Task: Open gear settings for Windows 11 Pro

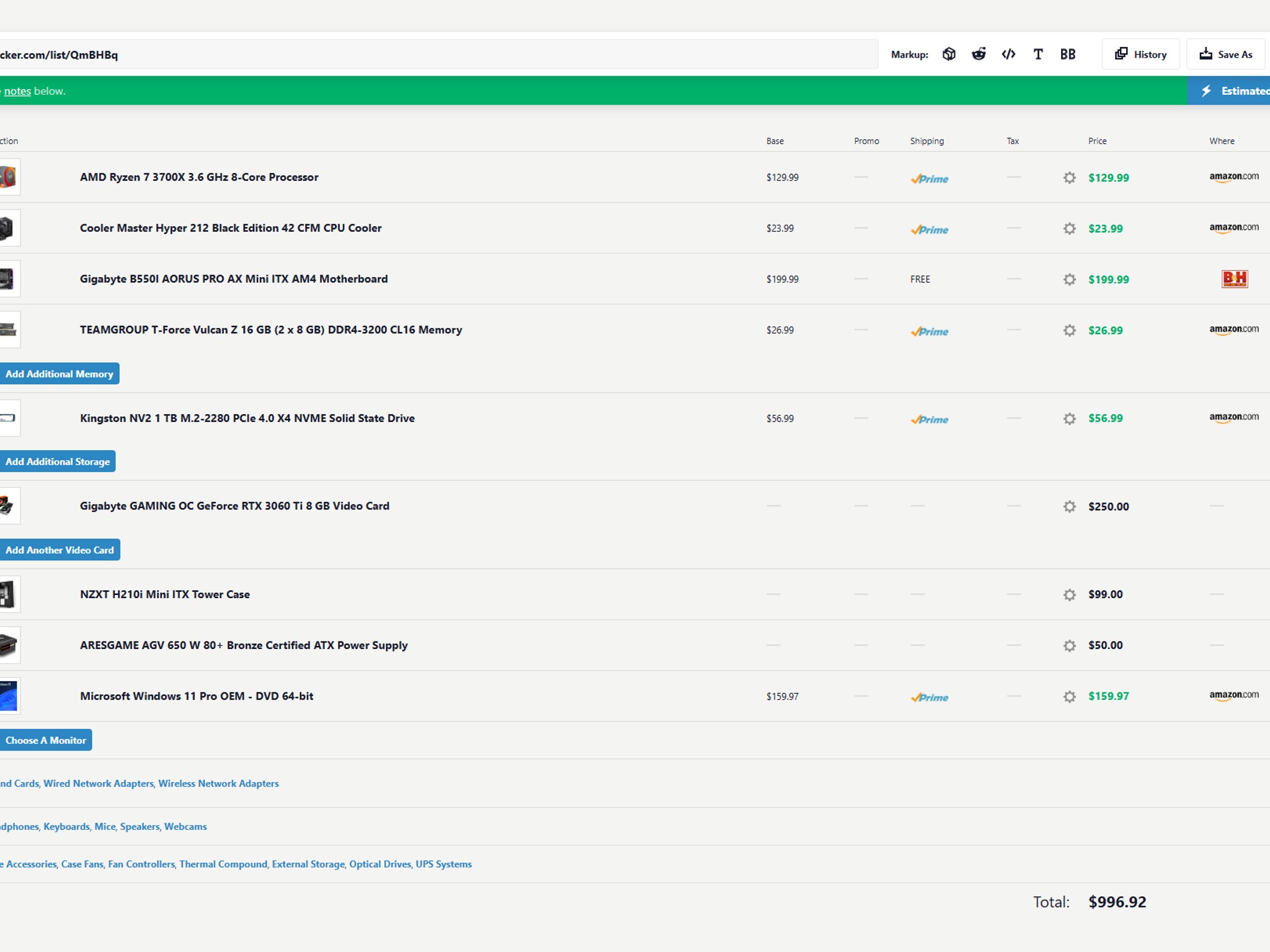Action: pos(1069,697)
